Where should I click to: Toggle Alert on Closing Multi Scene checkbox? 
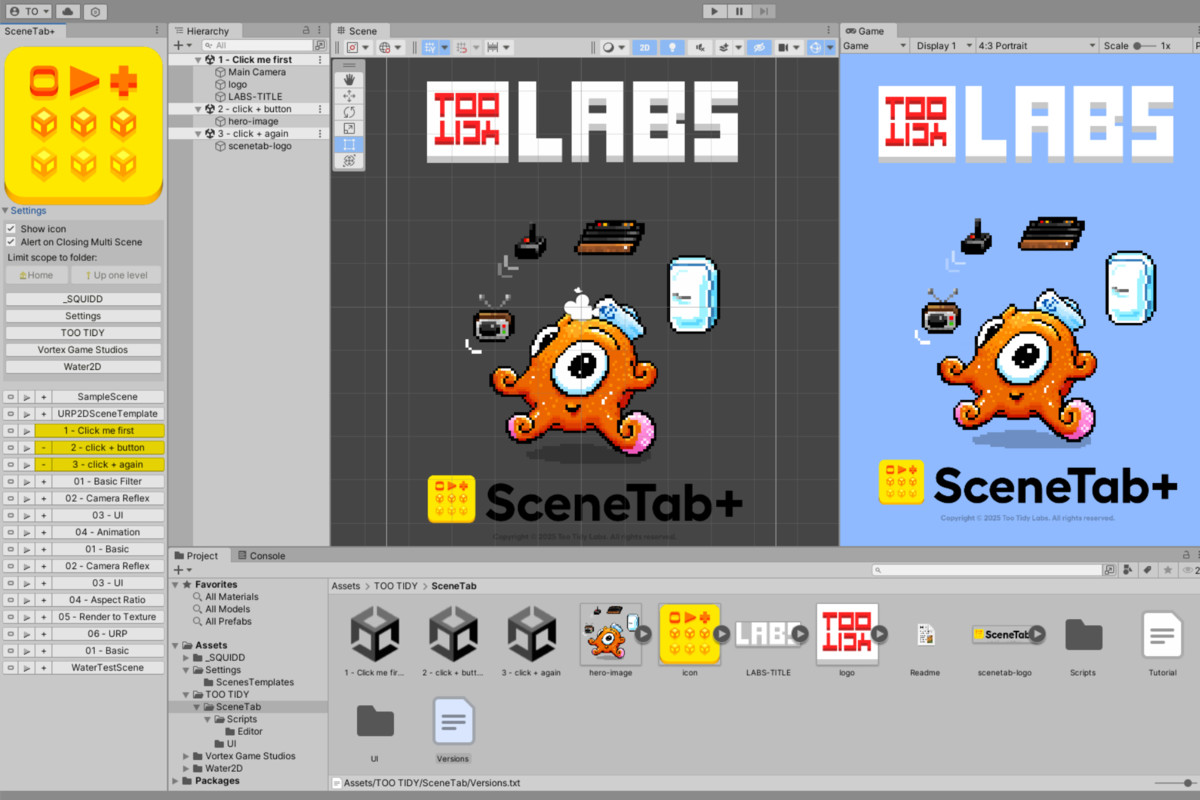[x=11, y=242]
